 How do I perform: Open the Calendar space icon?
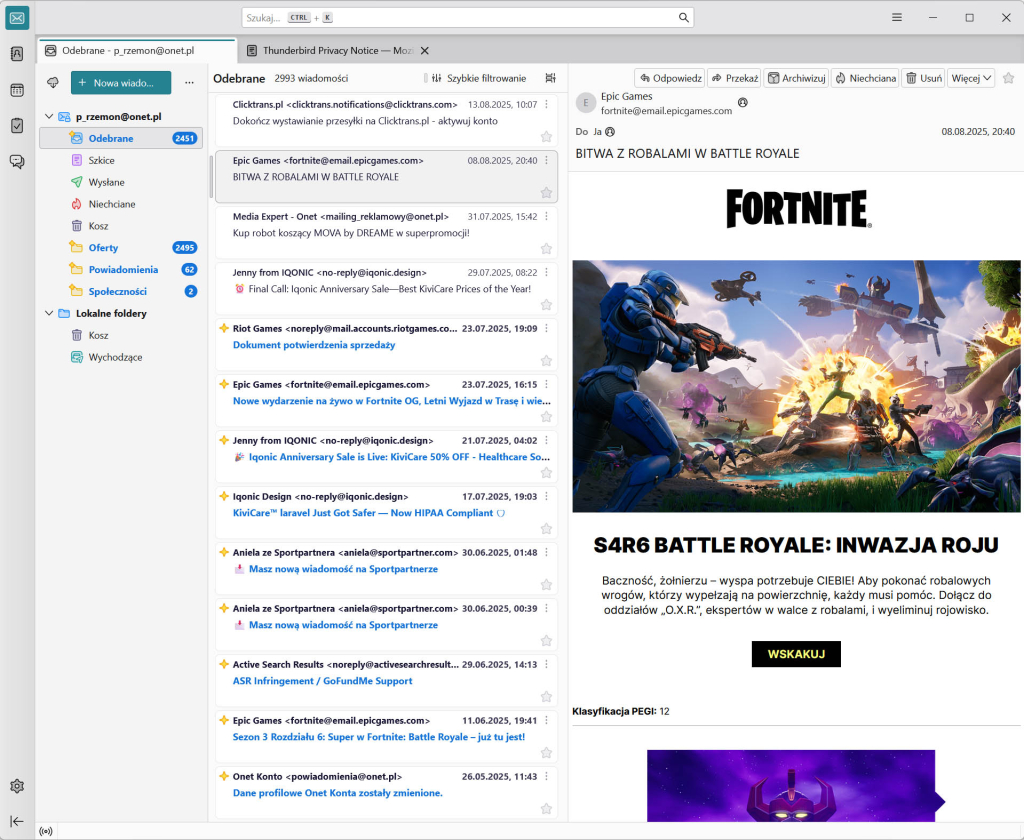17,90
